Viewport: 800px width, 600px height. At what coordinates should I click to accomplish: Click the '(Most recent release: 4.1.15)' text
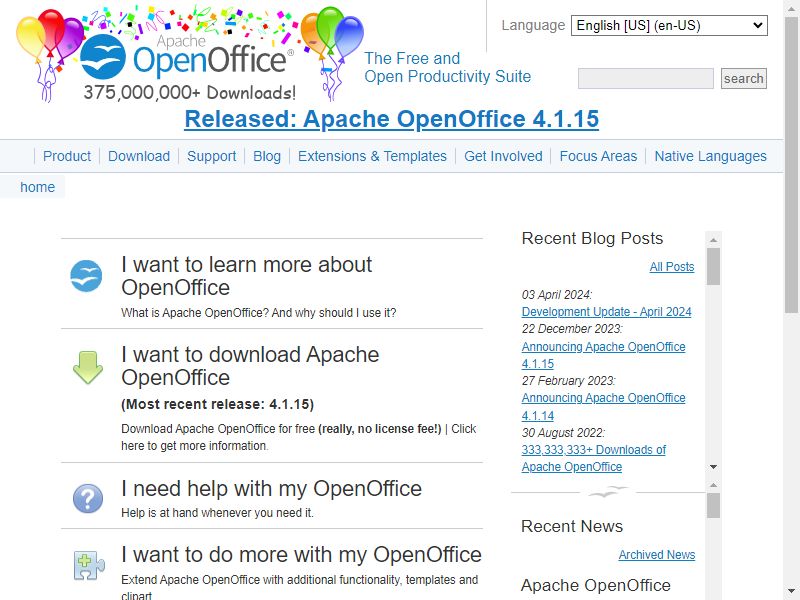coord(217,404)
